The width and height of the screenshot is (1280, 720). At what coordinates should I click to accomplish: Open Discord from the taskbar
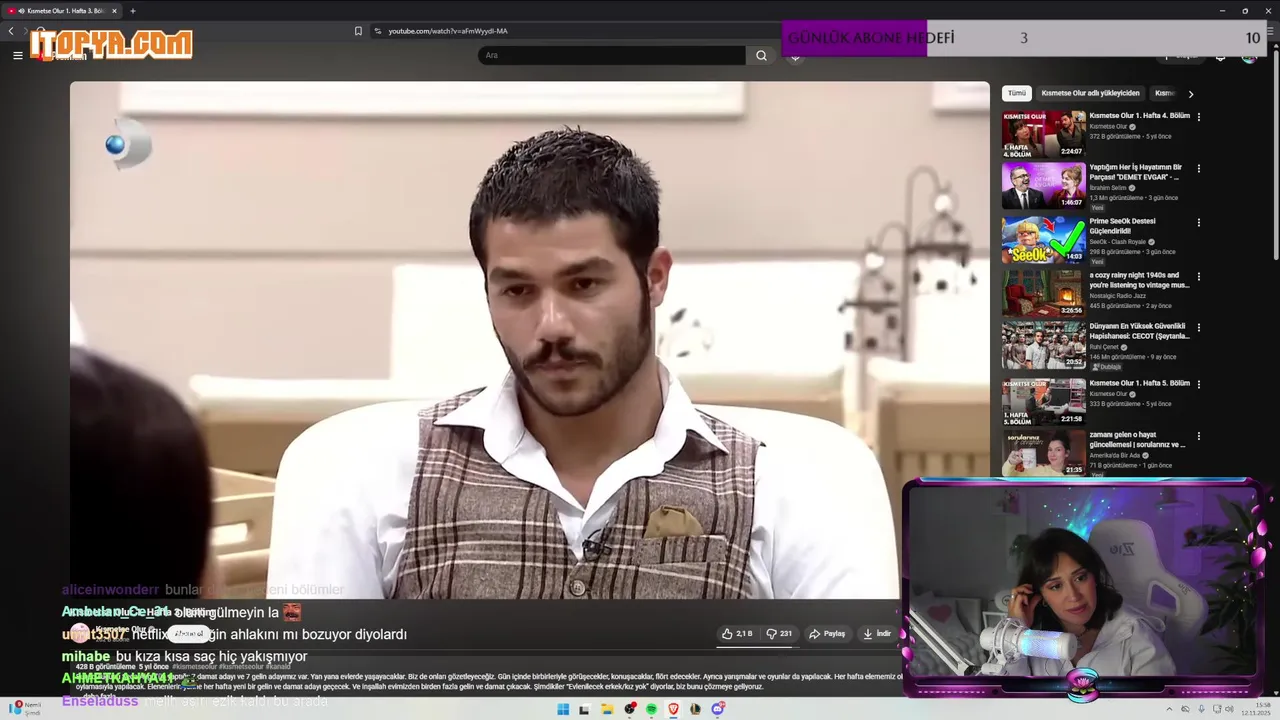pyautogui.click(x=717, y=709)
